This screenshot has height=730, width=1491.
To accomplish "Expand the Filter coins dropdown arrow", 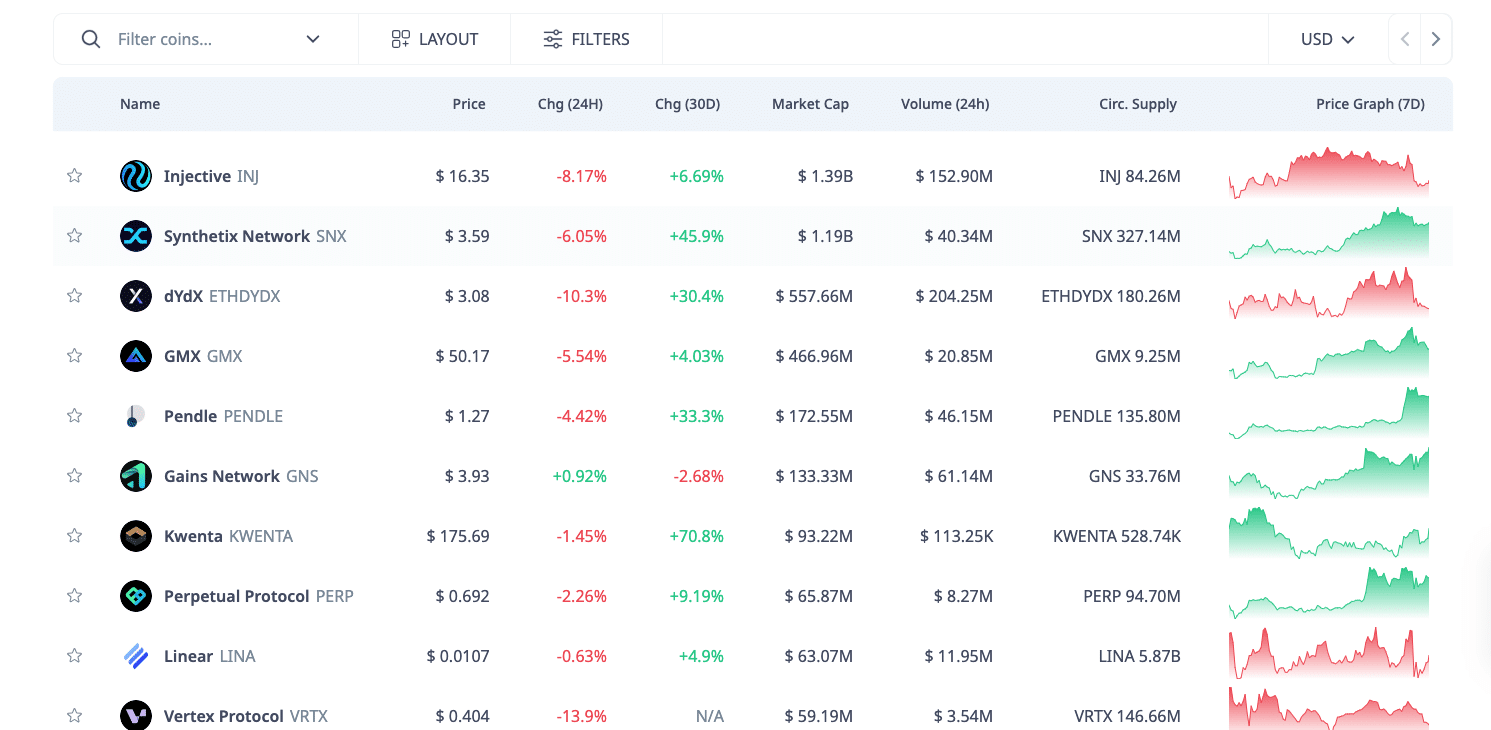I will (x=313, y=39).
